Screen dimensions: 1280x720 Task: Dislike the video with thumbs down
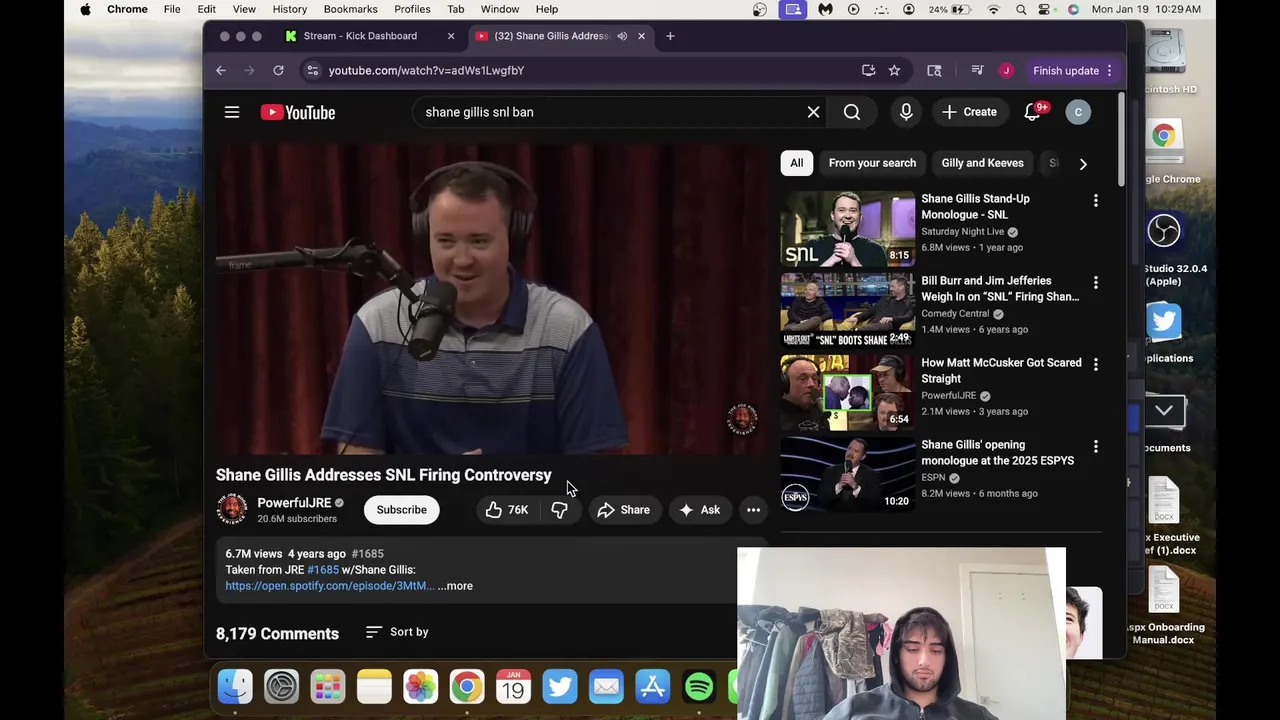coord(560,510)
